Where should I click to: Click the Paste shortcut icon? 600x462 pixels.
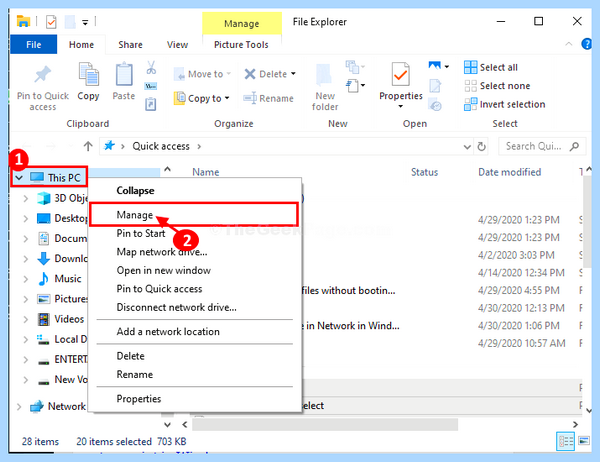[151, 104]
